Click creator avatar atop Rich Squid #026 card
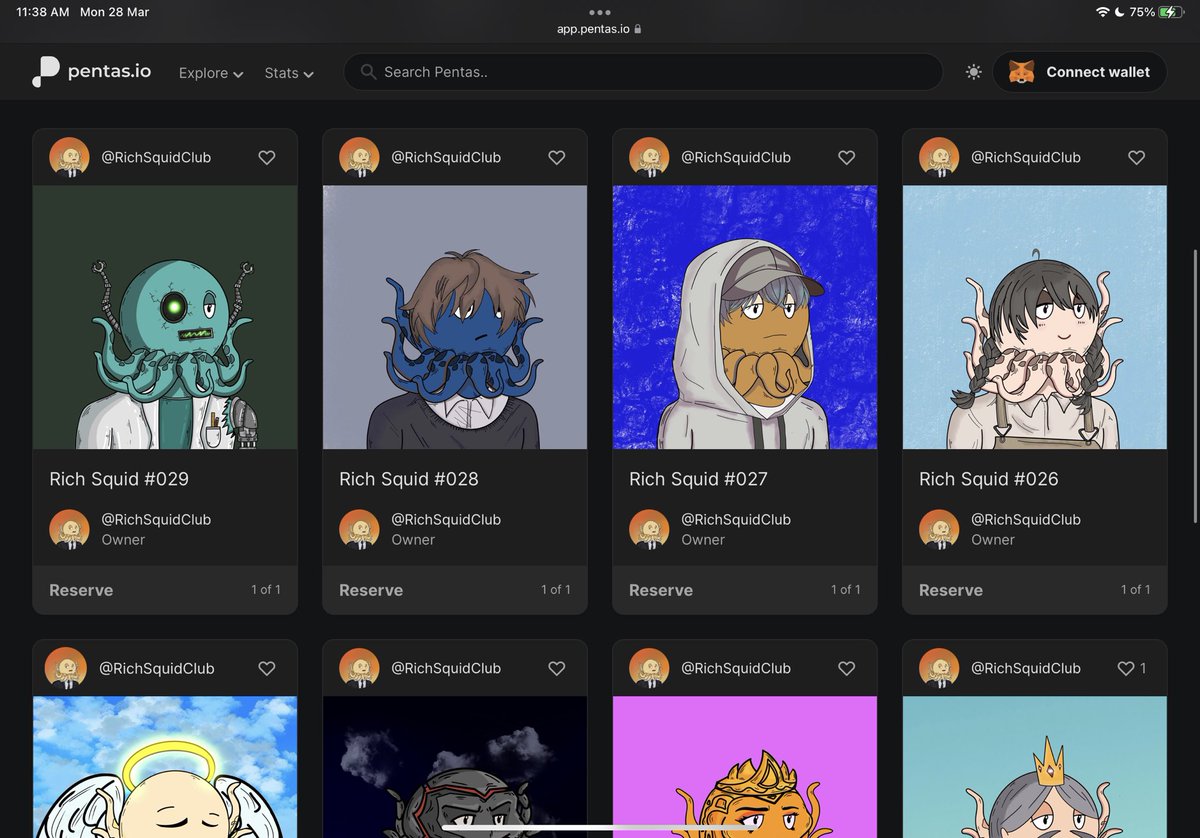Viewport: 1200px width, 838px height. click(939, 157)
